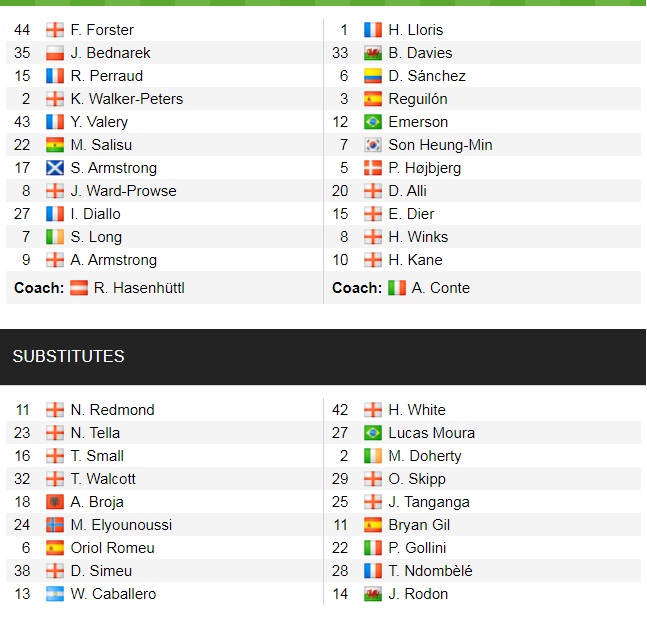Image resolution: width=647 pixels, height=617 pixels.
Task: Select coach A. Conte's name
Action: (442, 288)
